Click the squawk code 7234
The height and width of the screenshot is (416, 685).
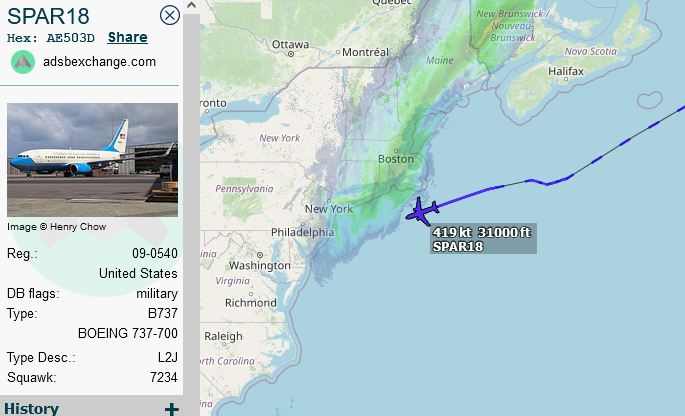tap(164, 378)
